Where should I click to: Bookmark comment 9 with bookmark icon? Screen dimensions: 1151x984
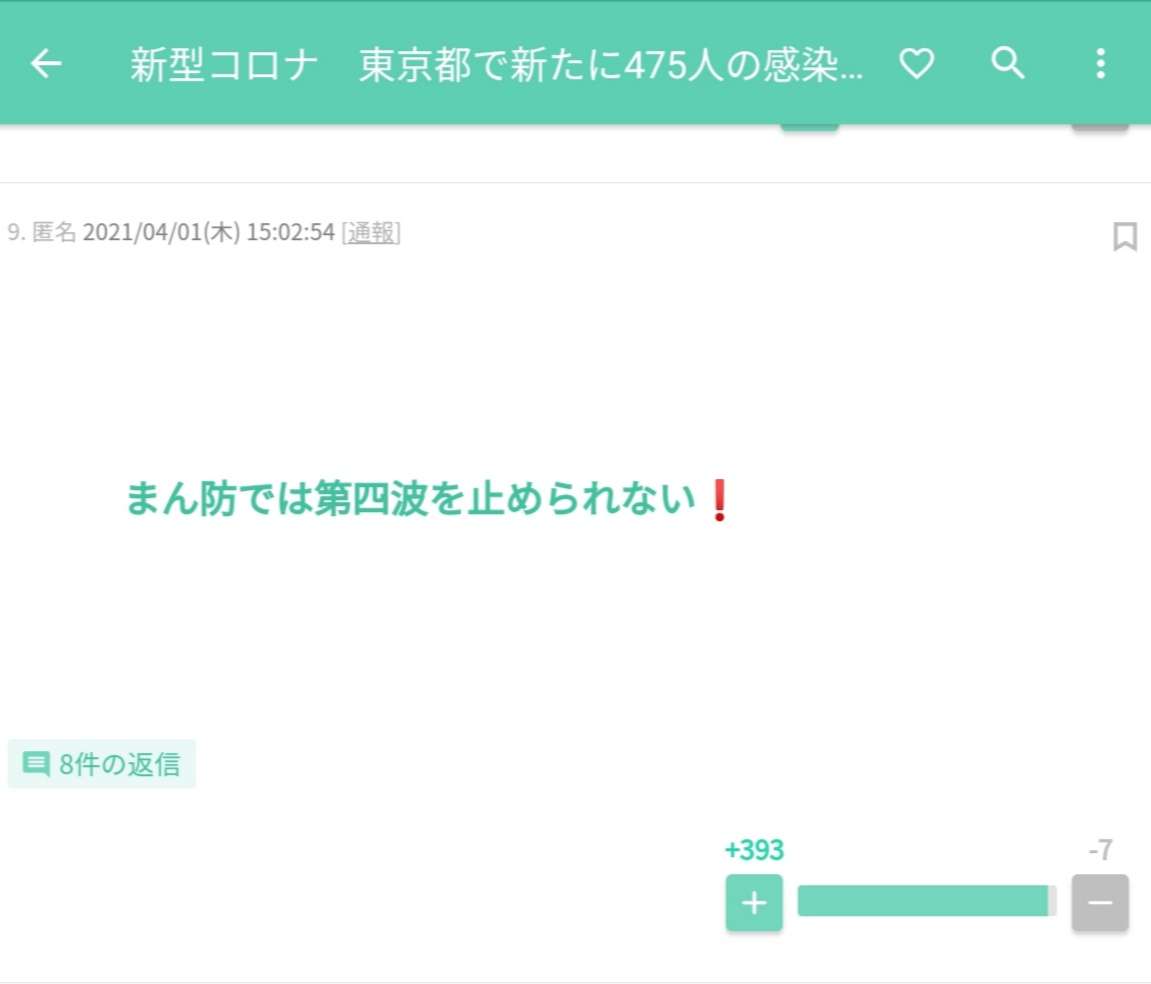click(x=1125, y=236)
